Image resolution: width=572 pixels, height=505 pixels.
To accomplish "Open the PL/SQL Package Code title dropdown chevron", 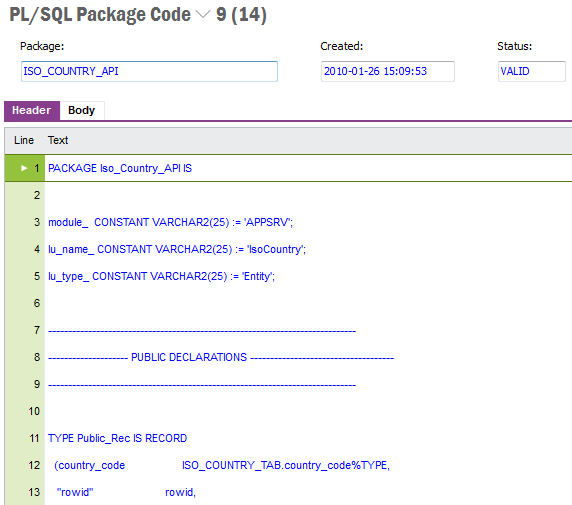I will (x=203, y=15).
